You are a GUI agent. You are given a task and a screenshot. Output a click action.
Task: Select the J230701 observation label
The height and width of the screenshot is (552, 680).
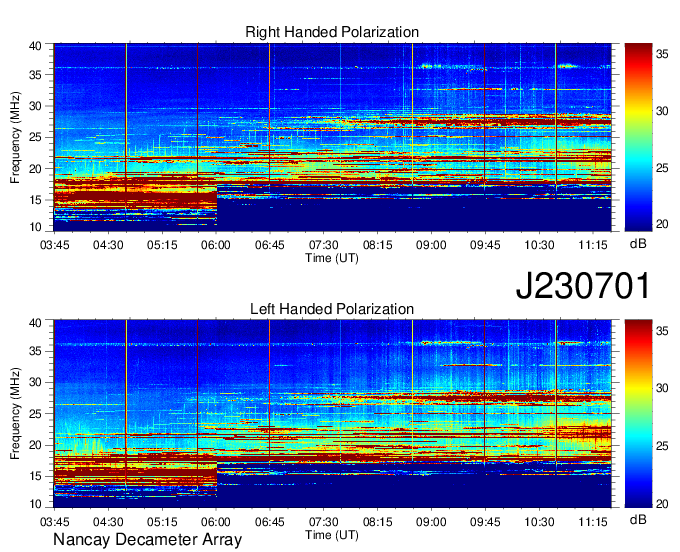tap(583, 286)
